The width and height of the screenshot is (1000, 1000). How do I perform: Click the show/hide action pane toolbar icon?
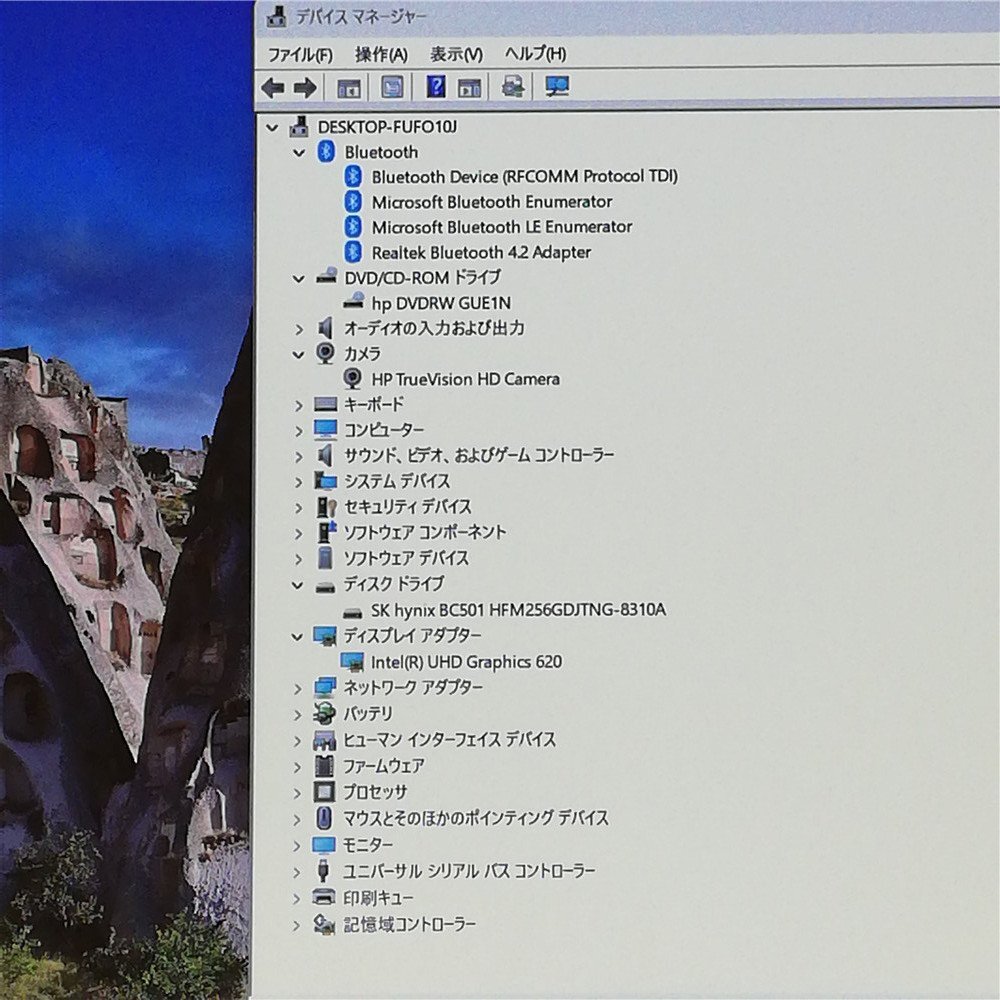pos(469,87)
